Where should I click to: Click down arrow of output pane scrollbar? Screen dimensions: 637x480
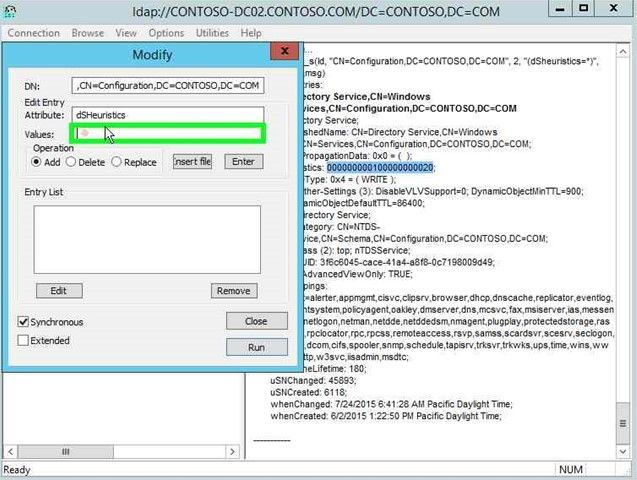point(622,451)
